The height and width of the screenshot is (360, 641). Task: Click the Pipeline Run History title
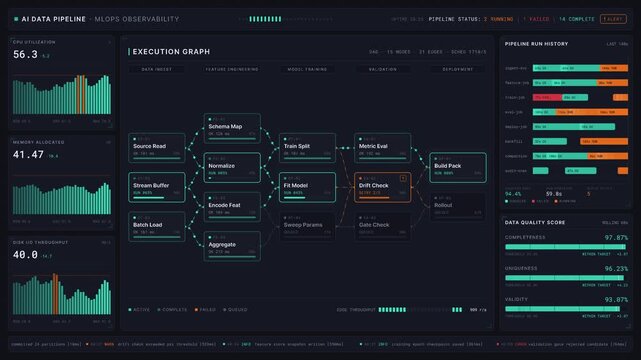point(536,44)
